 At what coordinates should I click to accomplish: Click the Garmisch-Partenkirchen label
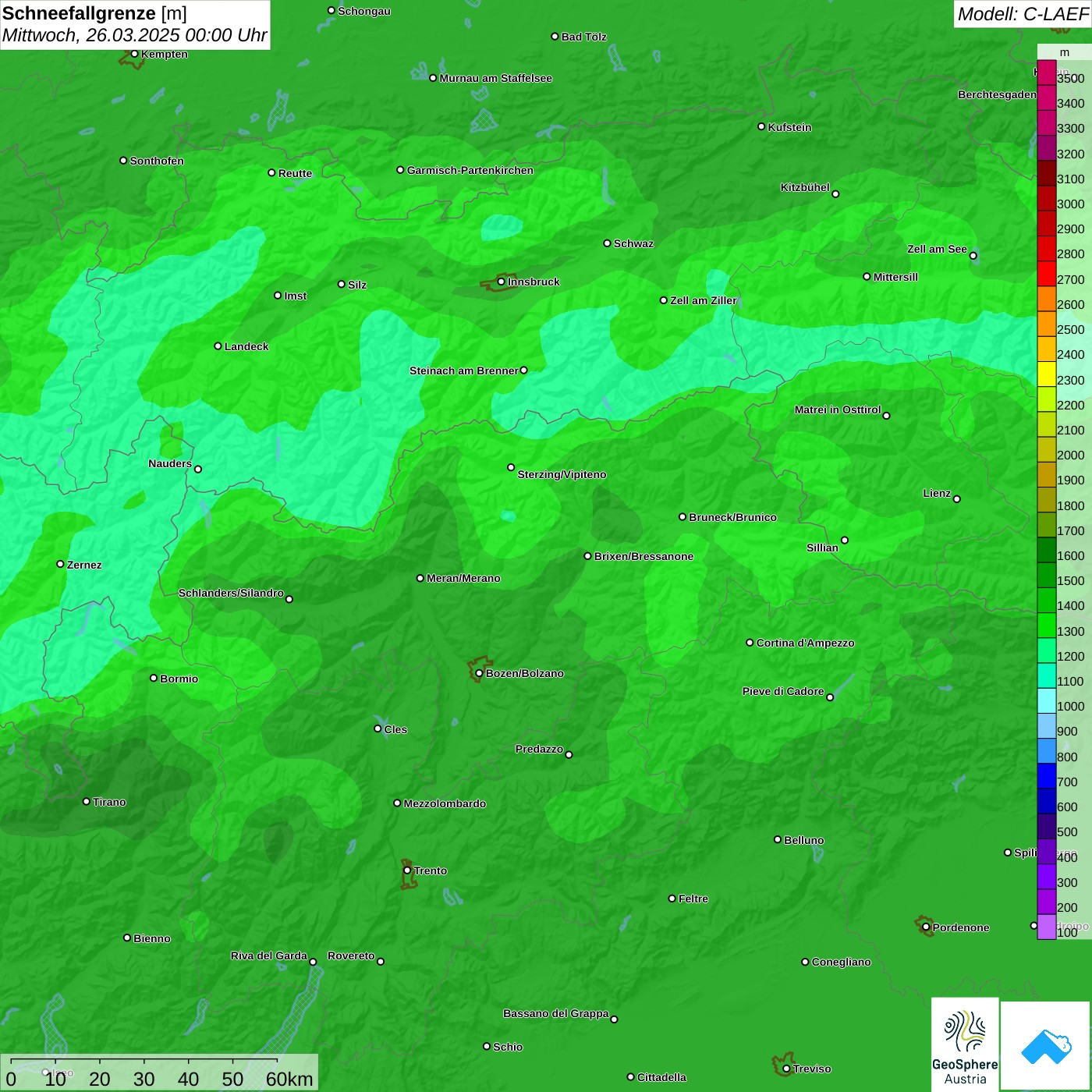pyautogui.click(x=470, y=170)
